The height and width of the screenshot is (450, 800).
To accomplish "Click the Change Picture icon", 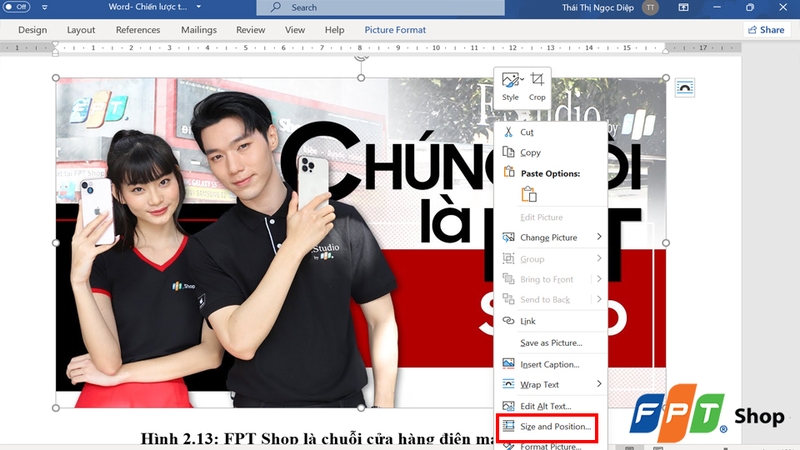I will pyautogui.click(x=508, y=237).
